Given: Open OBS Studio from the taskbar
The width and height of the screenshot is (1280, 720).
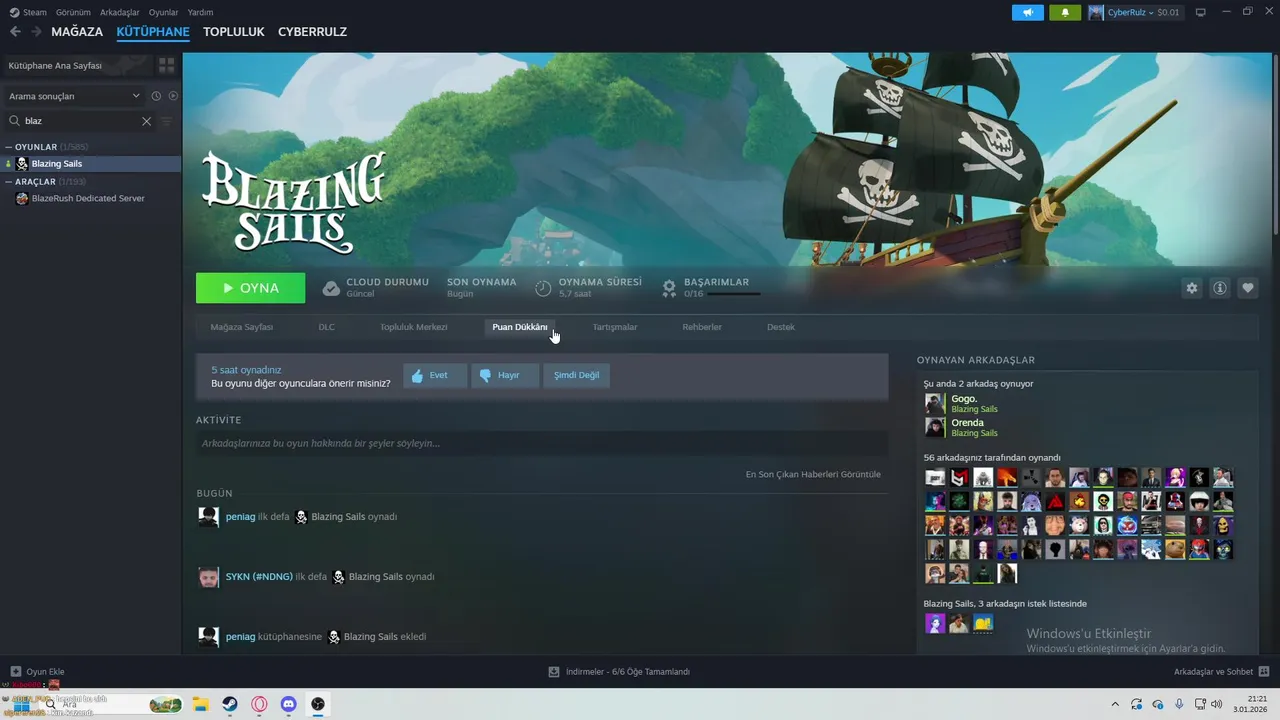Looking at the screenshot, I should (318, 704).
